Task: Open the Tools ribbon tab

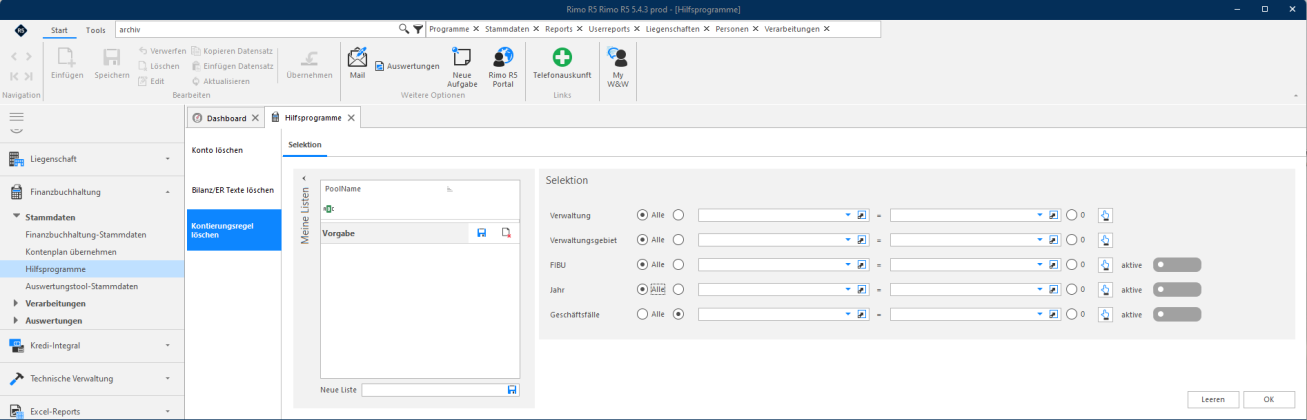Action: [95, 30]
